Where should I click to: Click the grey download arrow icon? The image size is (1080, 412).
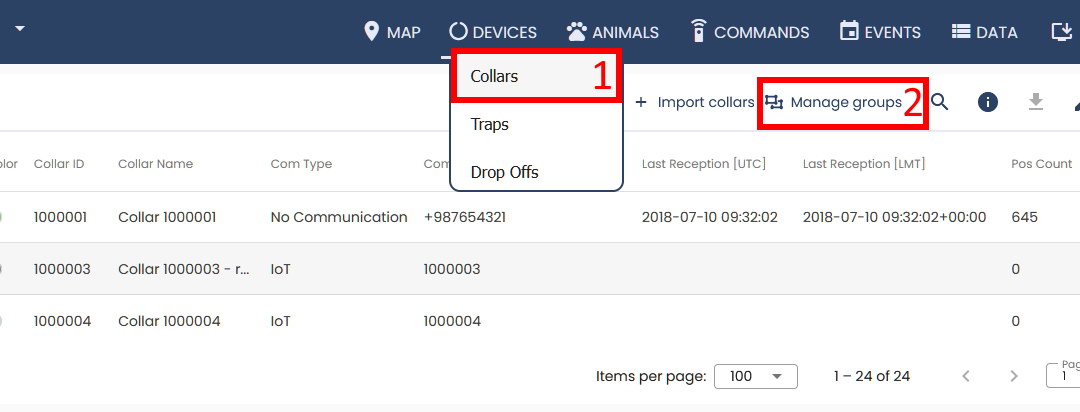pyautogui.click(x=1036, y=102)
